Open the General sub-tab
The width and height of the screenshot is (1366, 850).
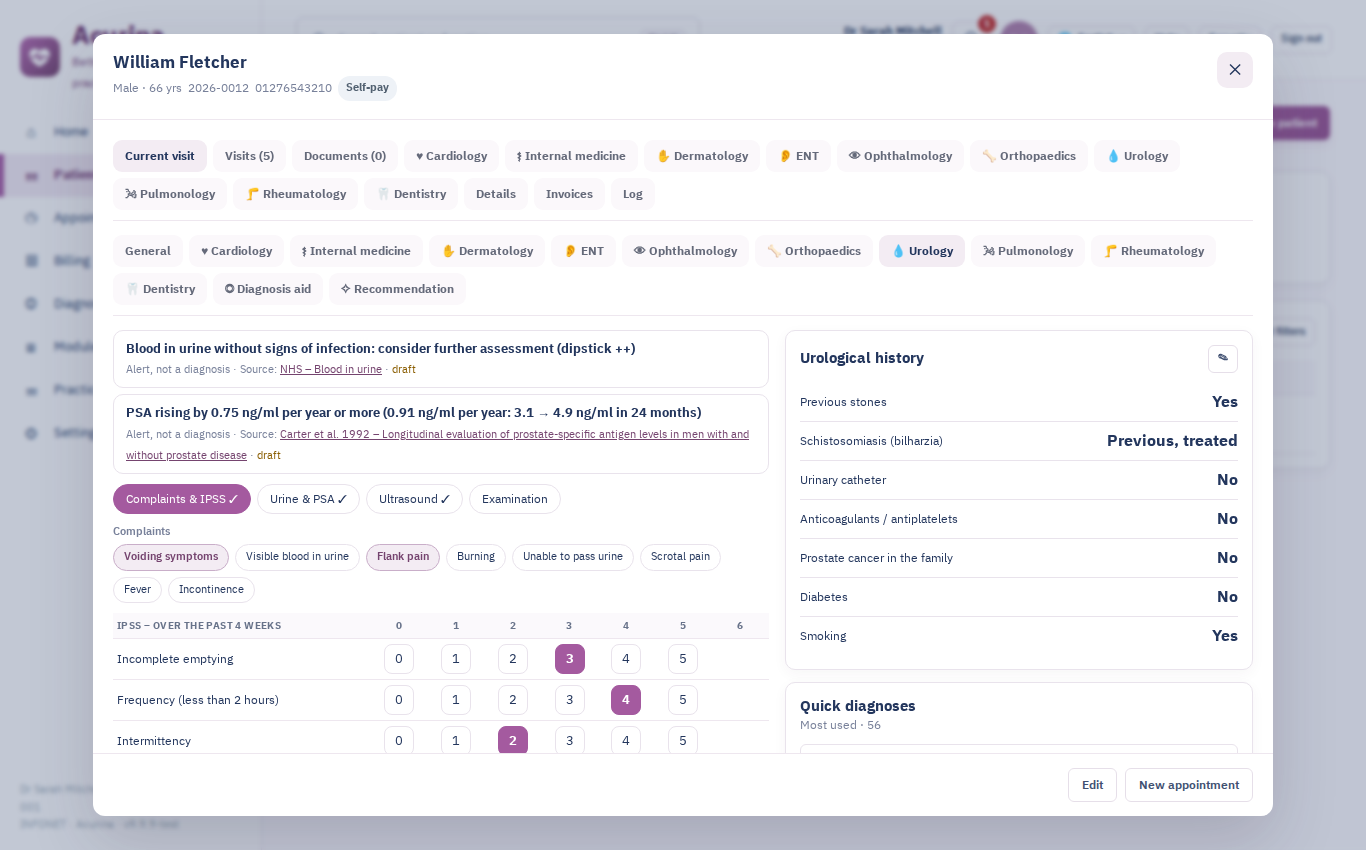[x=148, y=251]
